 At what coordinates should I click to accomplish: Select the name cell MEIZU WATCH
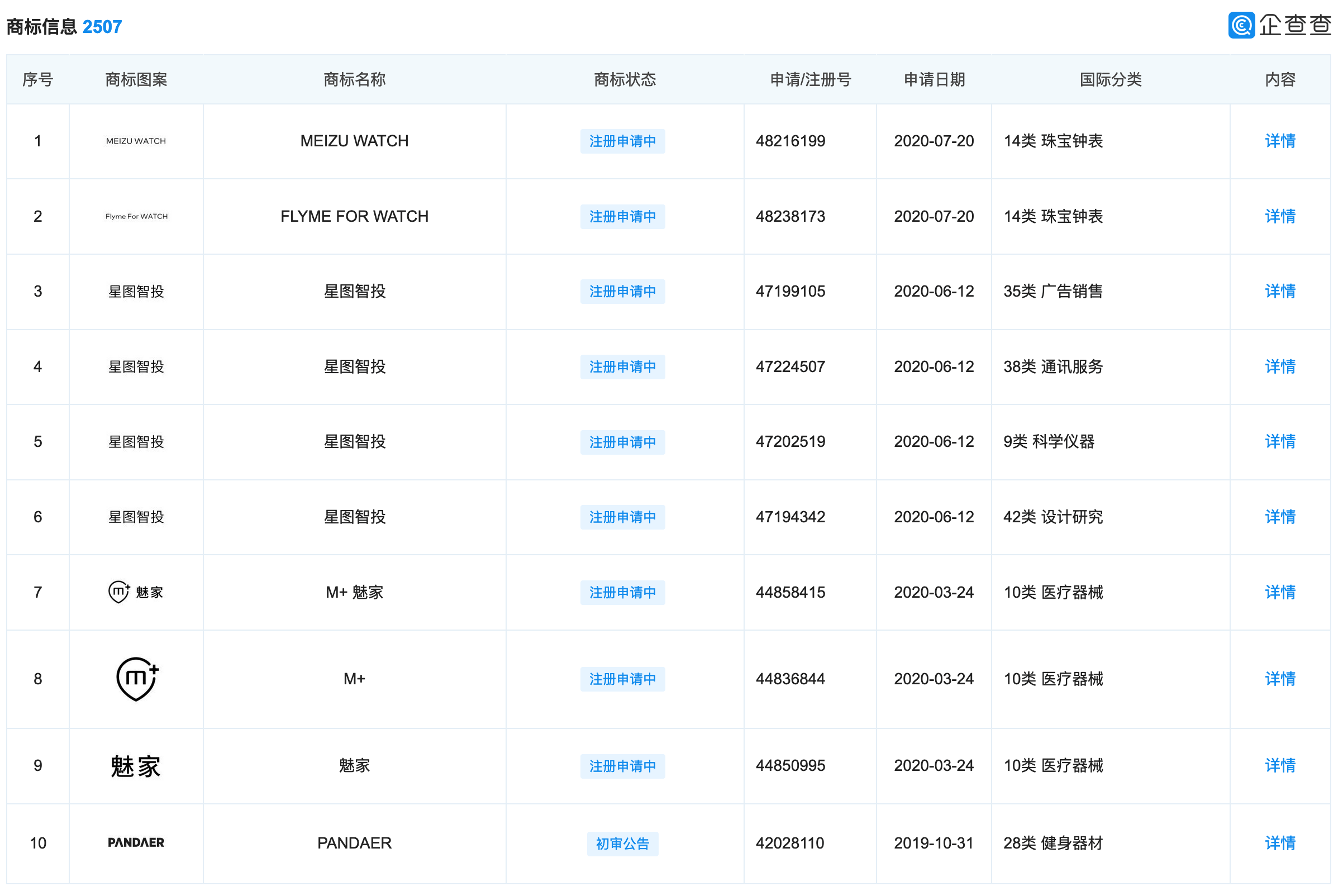354,141
